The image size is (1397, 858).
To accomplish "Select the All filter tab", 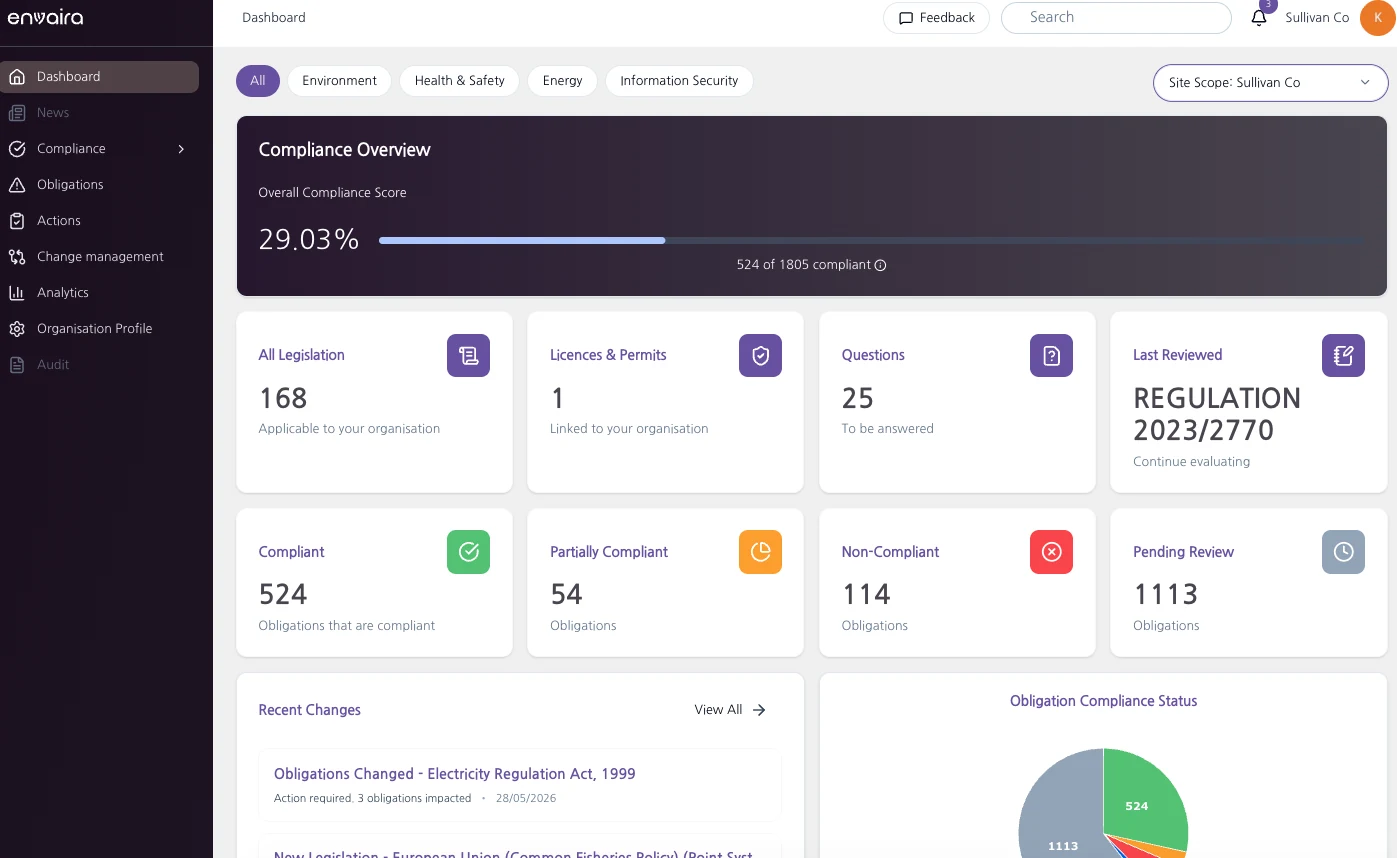I will pos(258,81).
